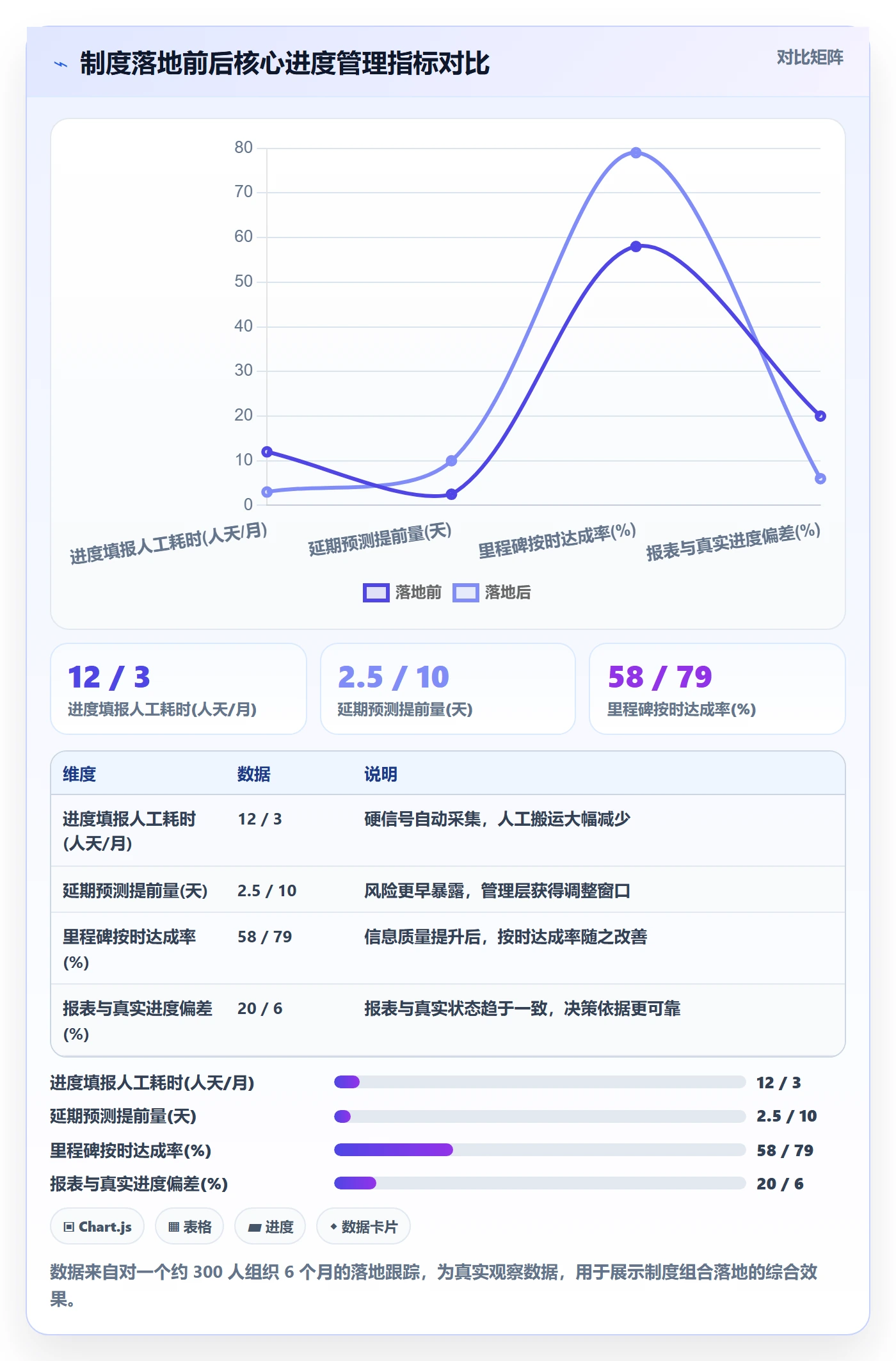This screenshot has width=896, height=1361.
Task: Toggle the 落地后 legend swatch
Action: coord(465,593)
